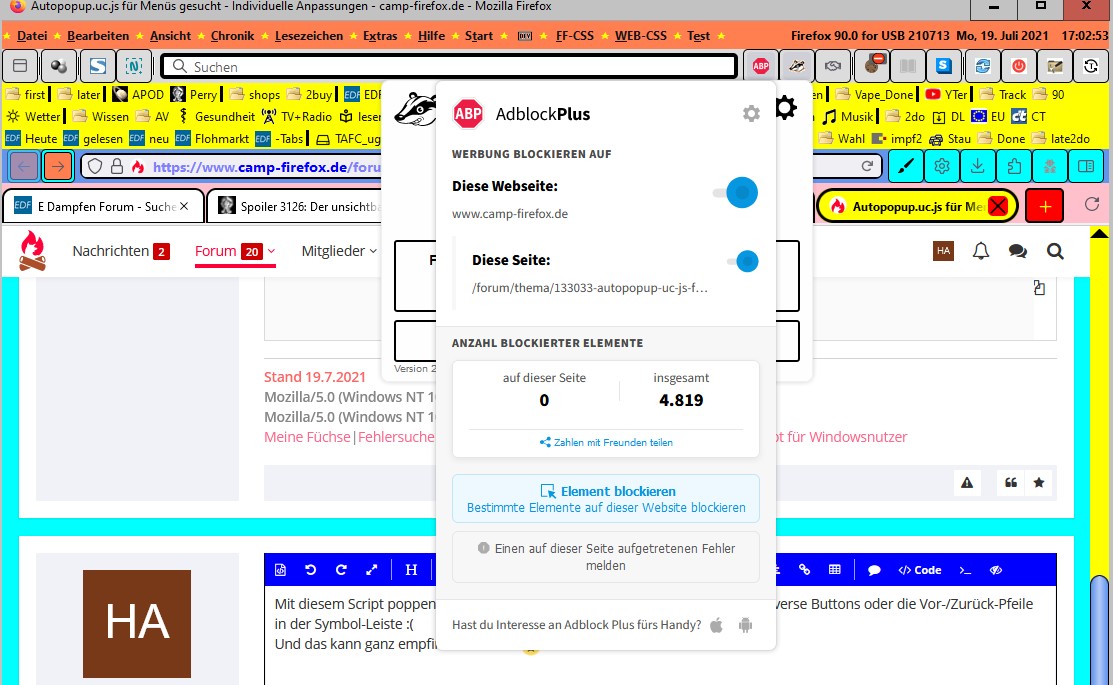Click Zahlen mit Freunden teilen link
The width and height of the screenshot is (1113, 685).
[x=606, y=442]
